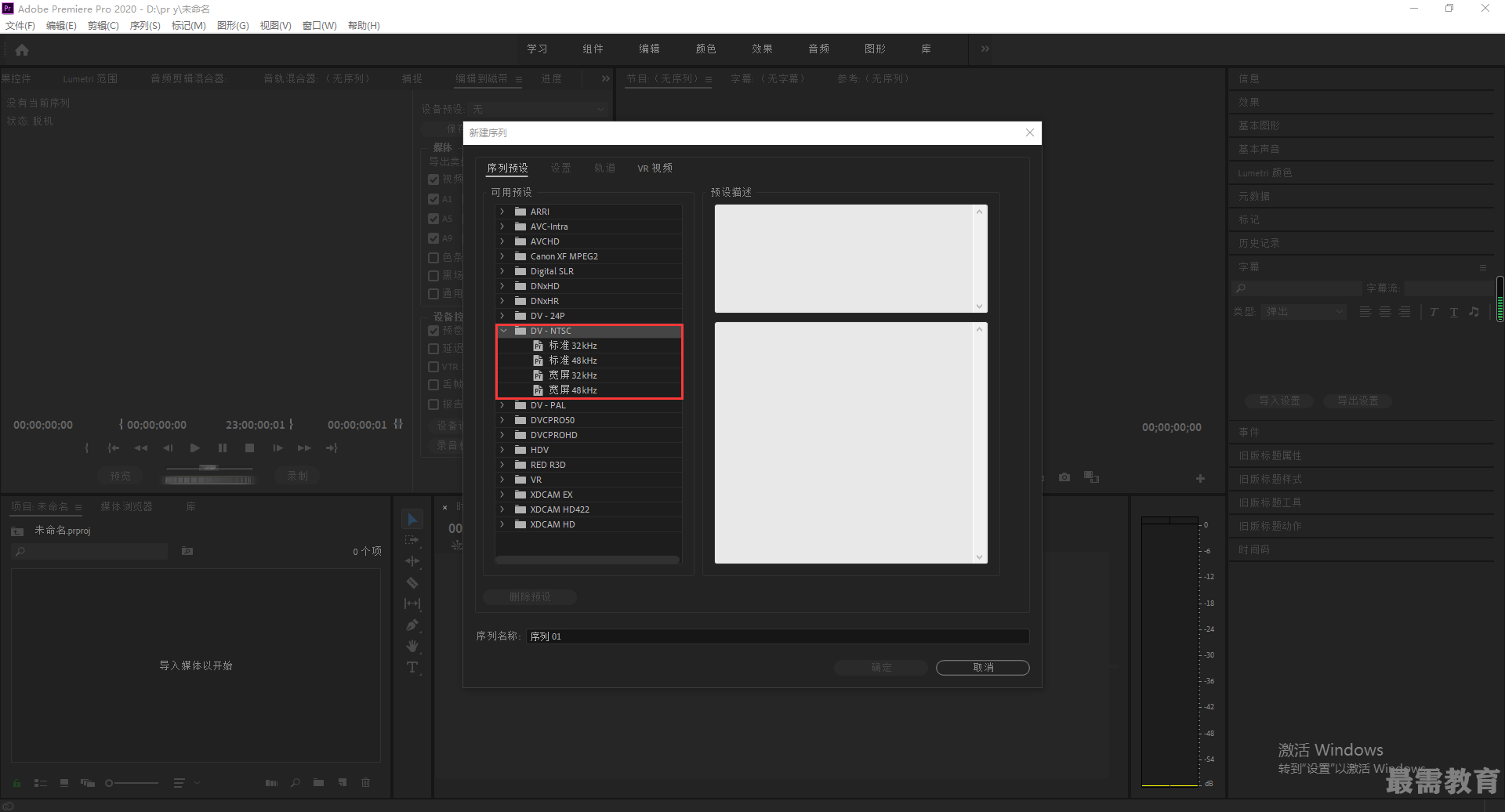Select the Hand tool
The image size is (1505, 812).
pyautogui.click(x=412, y=646)
